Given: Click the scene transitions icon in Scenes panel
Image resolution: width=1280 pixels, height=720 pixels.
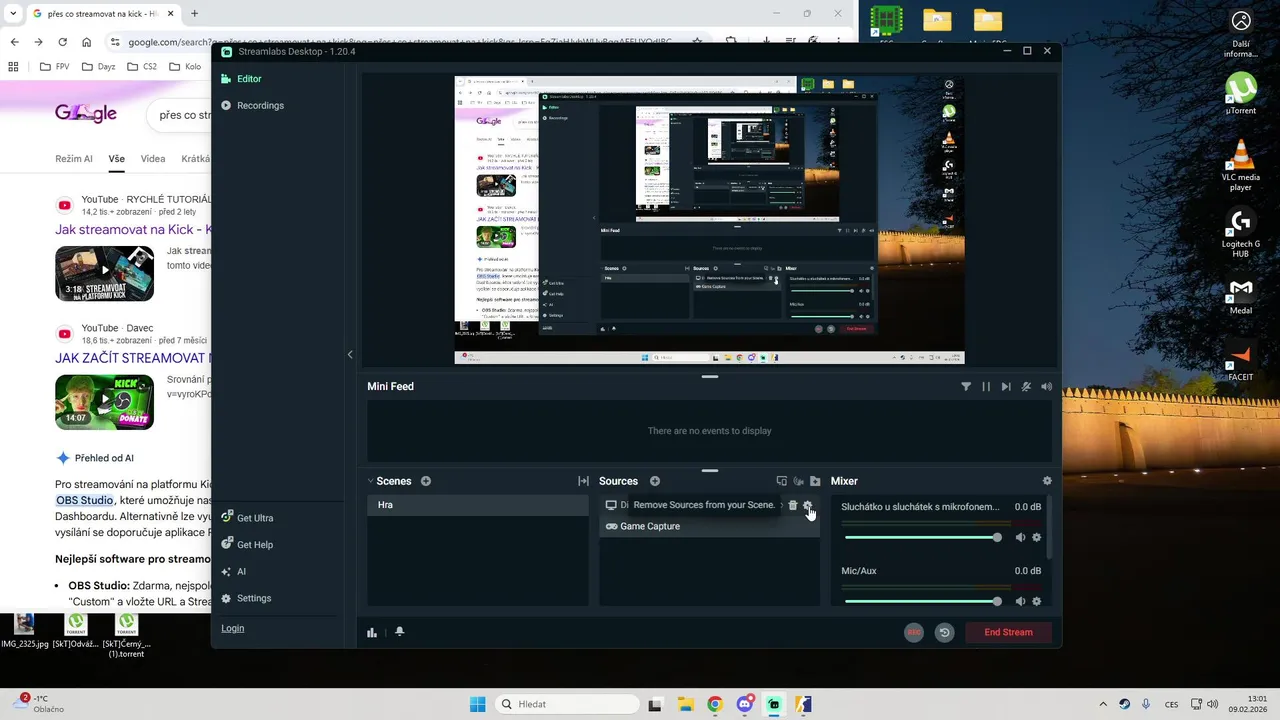Looking at the screenshot, I should [x=583, y=481].
